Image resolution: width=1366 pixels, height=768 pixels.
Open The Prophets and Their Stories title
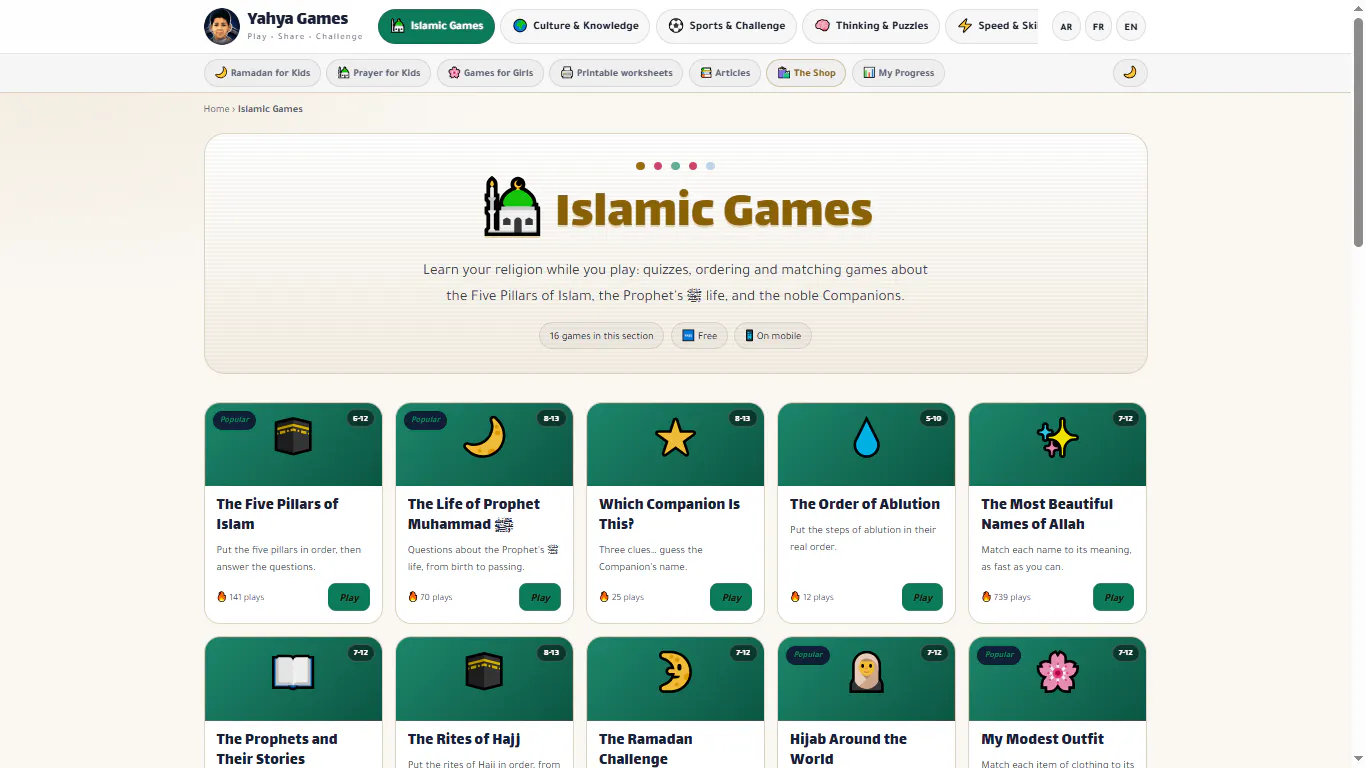pos(277,749)
